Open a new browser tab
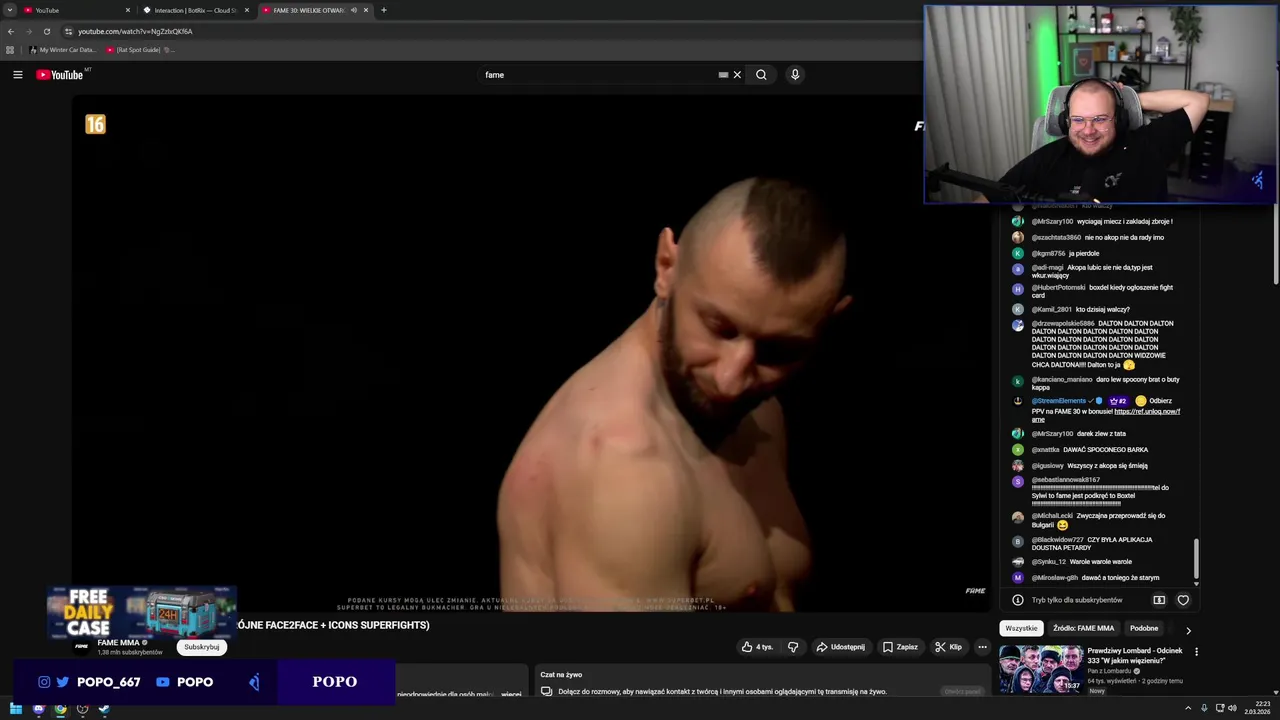 point(384,10)
